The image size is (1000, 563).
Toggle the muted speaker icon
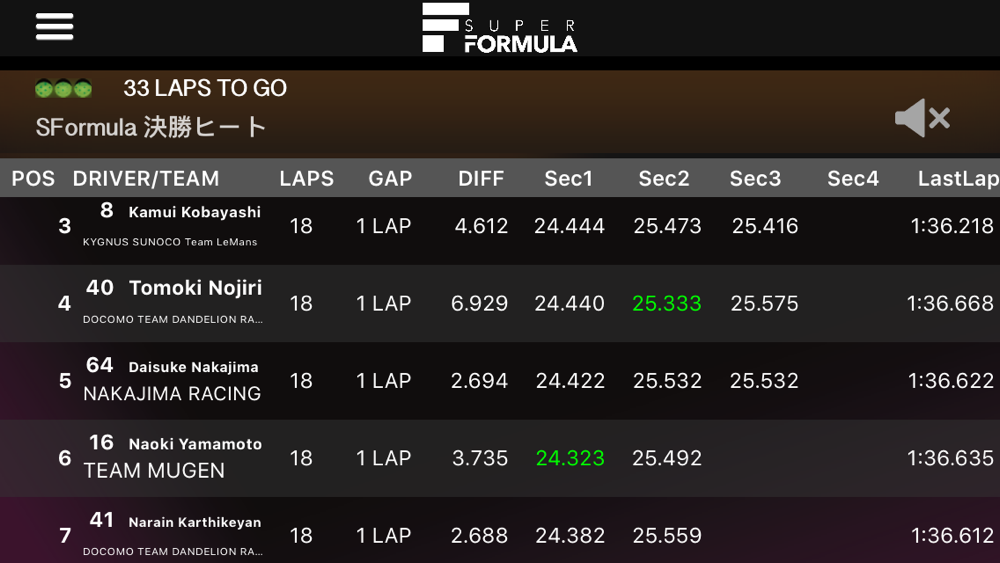(922, 118)
